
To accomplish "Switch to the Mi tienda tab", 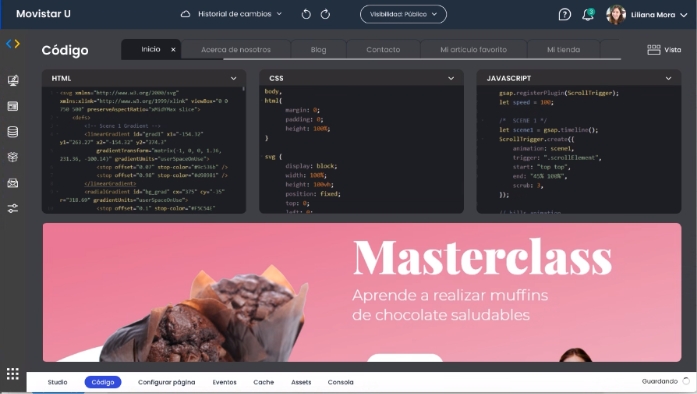I will [563, 49].
